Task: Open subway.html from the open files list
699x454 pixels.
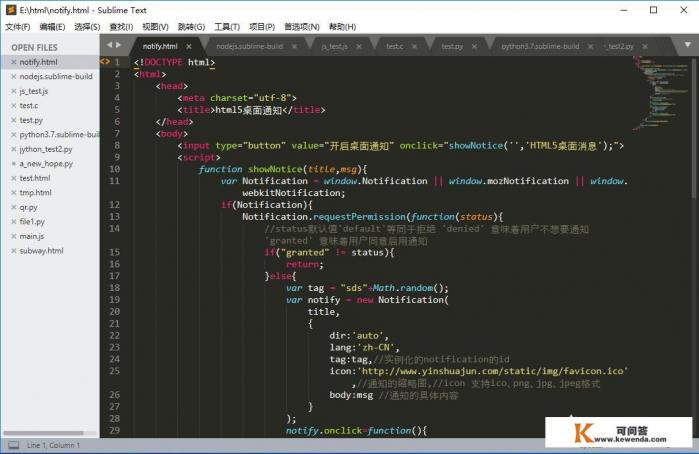Action: point(41,251)
